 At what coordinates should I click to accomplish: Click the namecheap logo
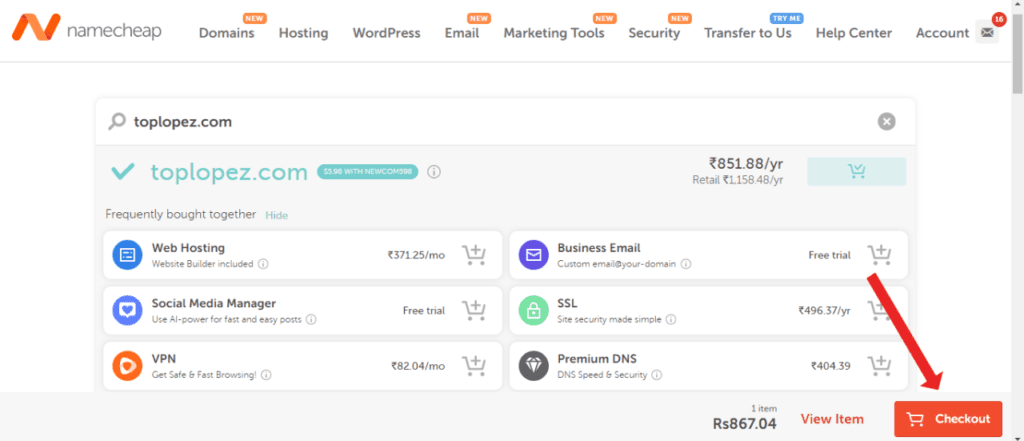pyautogui.click(x=86, y=27)
